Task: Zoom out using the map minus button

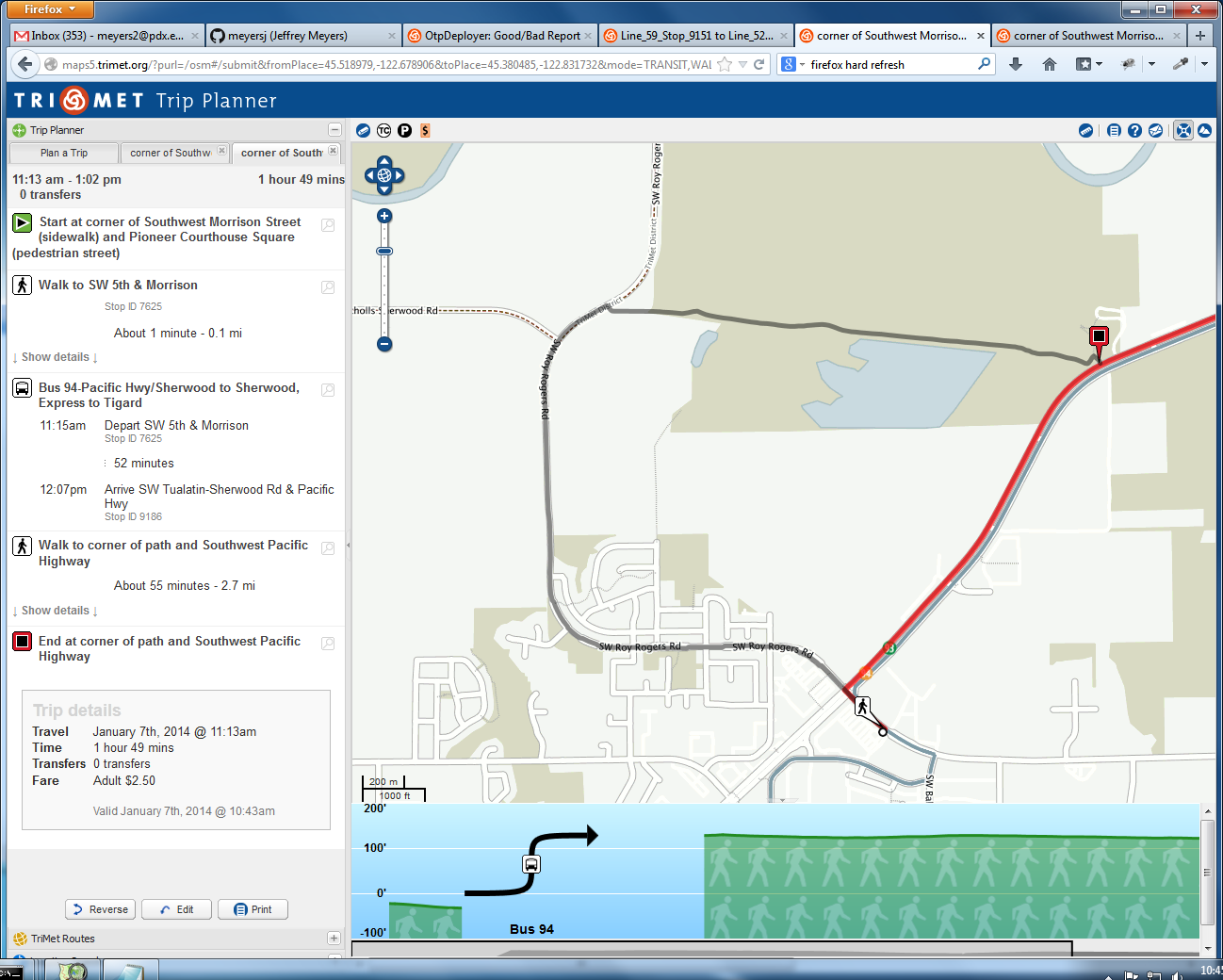Action: click(x=384, y=344)
